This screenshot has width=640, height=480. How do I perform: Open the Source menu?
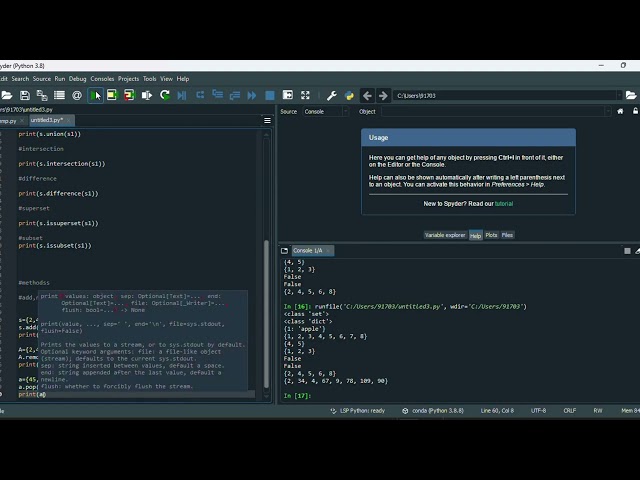tap(42, 79)
